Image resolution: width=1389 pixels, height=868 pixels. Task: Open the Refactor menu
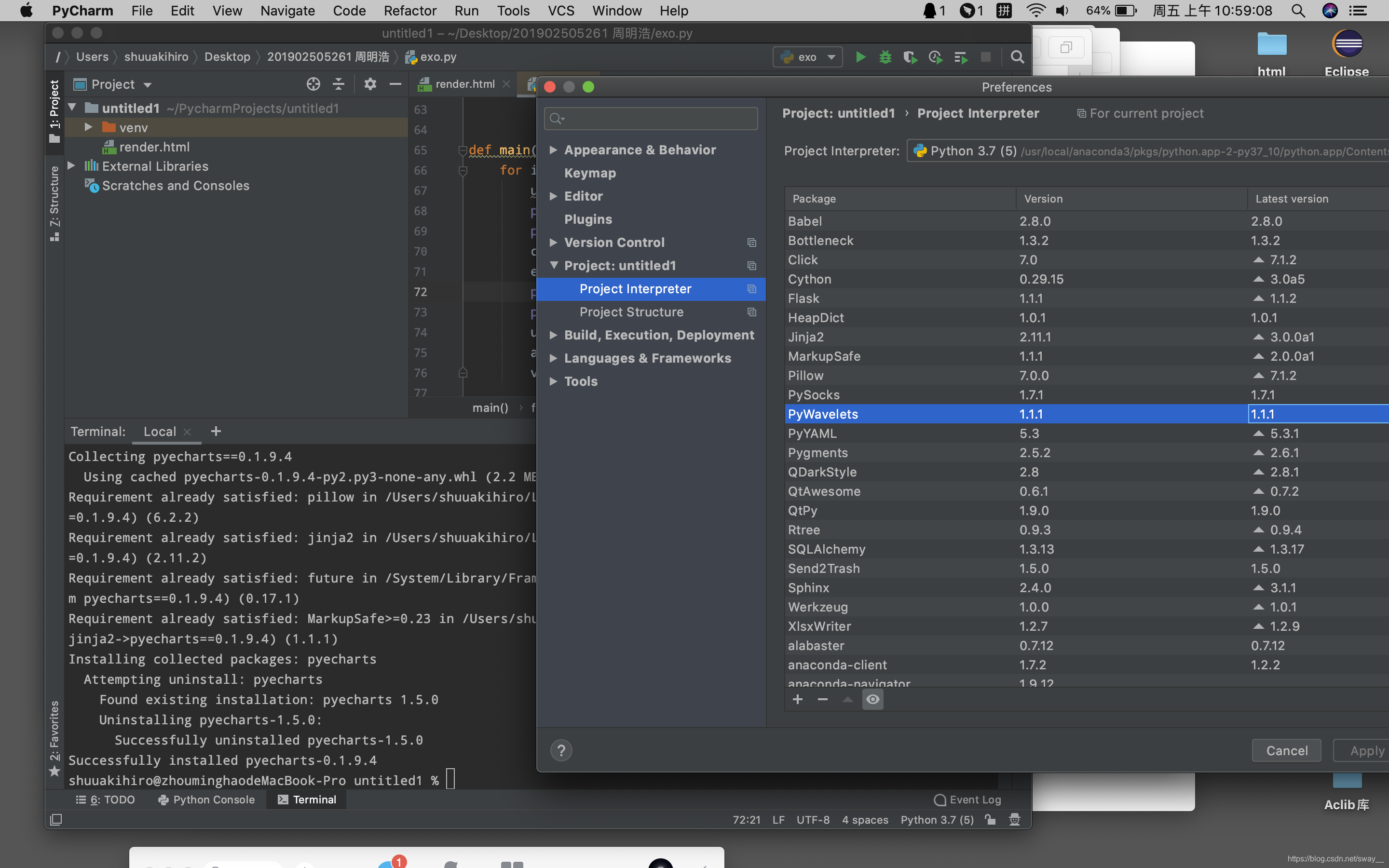tap(409, 10)
